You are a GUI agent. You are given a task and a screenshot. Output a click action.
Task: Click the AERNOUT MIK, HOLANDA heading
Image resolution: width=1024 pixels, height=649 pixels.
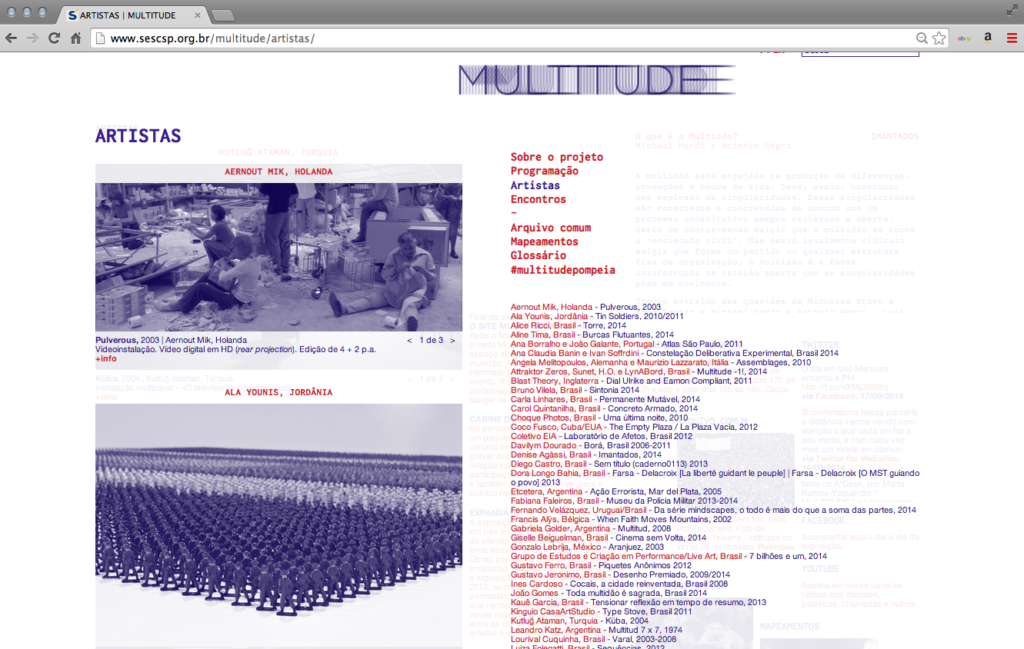point(279,172)
